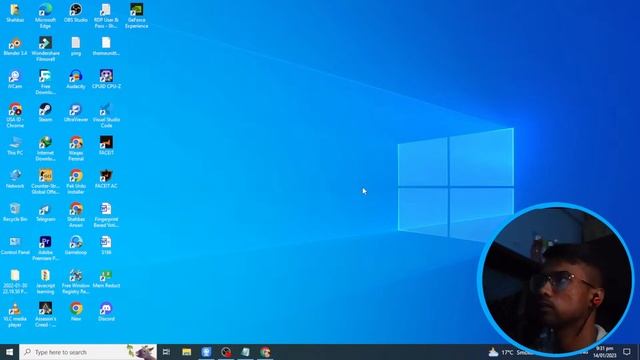Open the Audacity desktop icon
640x360 pixels.
pyautogui.click(x=76, y=79)
